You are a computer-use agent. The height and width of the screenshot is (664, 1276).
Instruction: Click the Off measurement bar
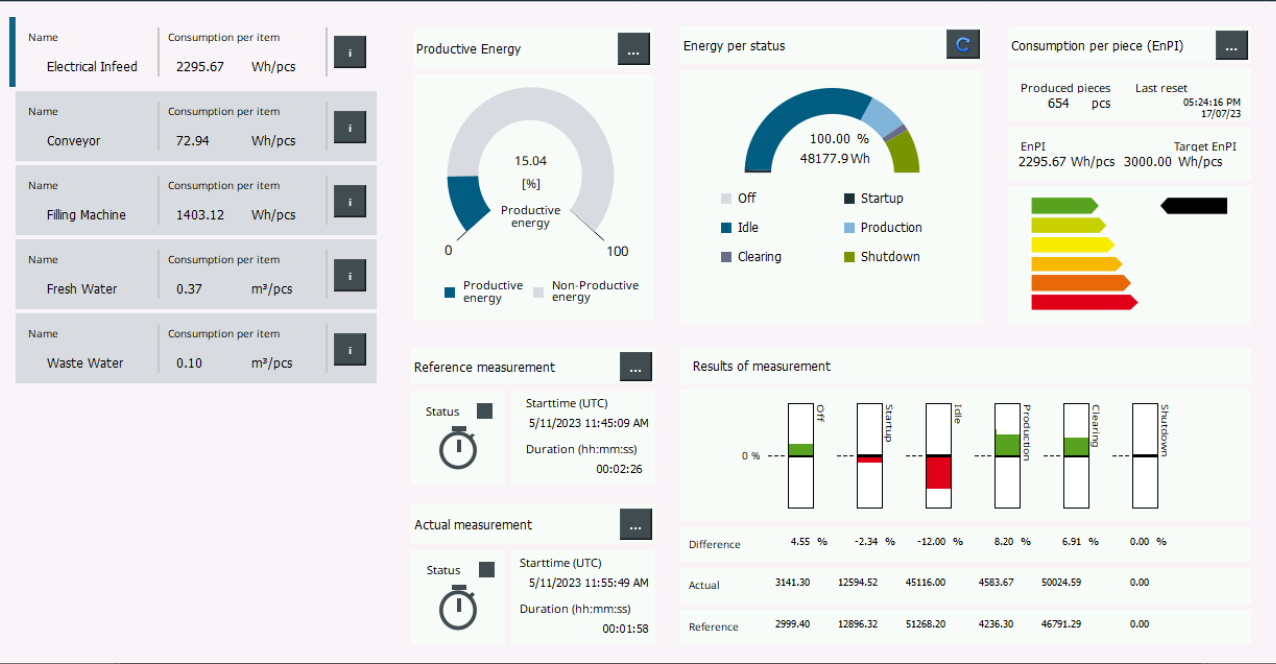click(x=800, y=455)
